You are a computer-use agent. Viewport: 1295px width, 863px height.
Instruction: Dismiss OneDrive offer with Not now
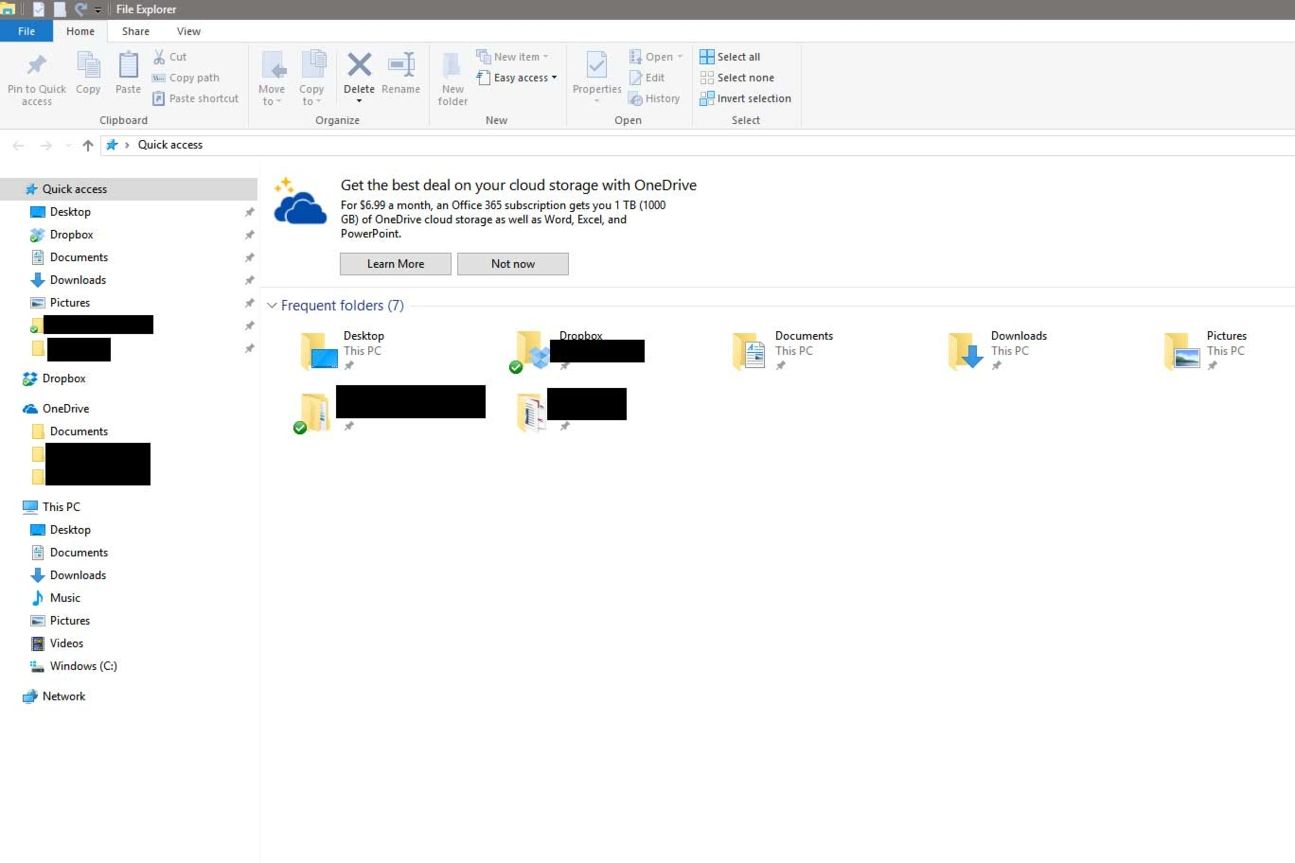click(512, 263)
